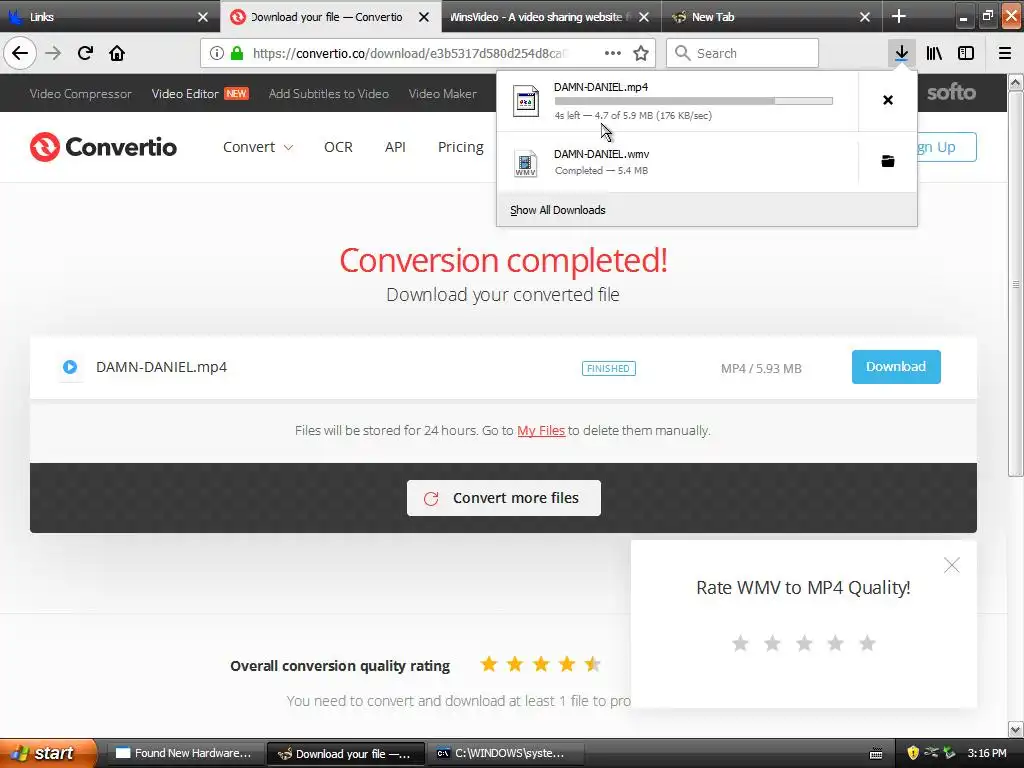
Task: Open Video Maker link
Action: pos(443,93)
